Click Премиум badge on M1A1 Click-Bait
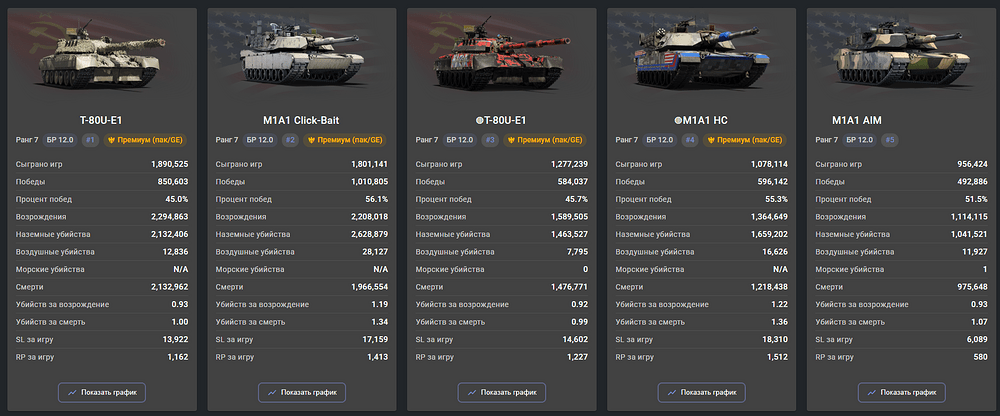Image resolution: width=1000 pixels, height=416 pixels. coord(345,140)
